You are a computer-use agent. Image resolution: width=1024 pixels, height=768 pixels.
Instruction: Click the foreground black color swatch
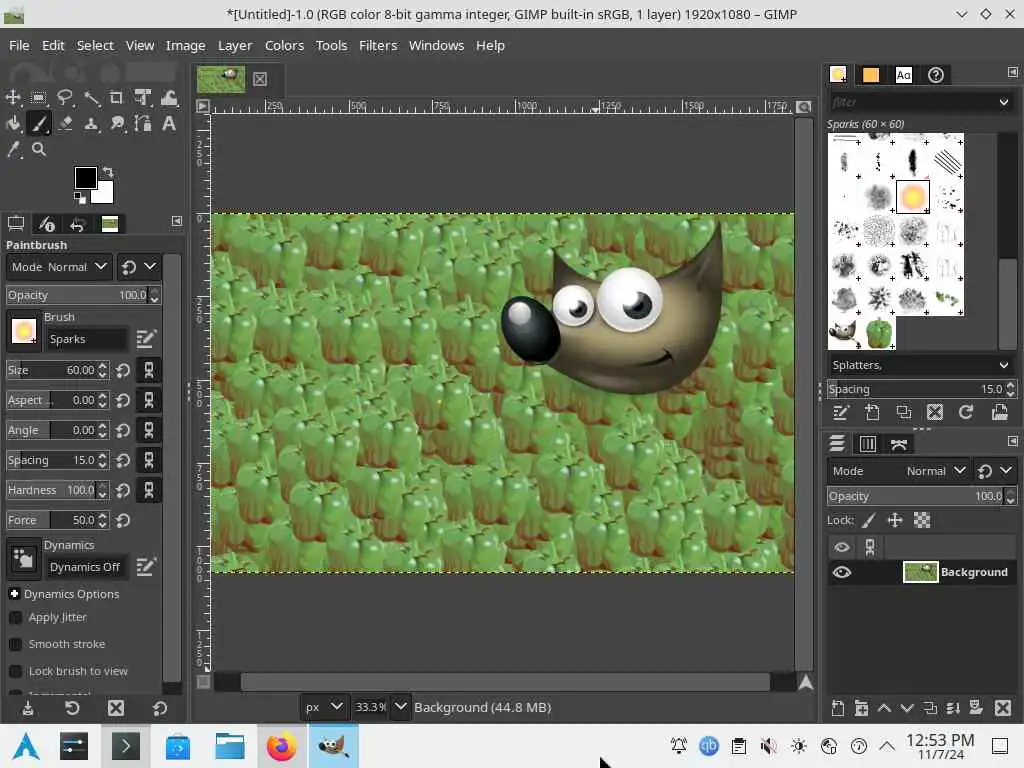point(84,177)
